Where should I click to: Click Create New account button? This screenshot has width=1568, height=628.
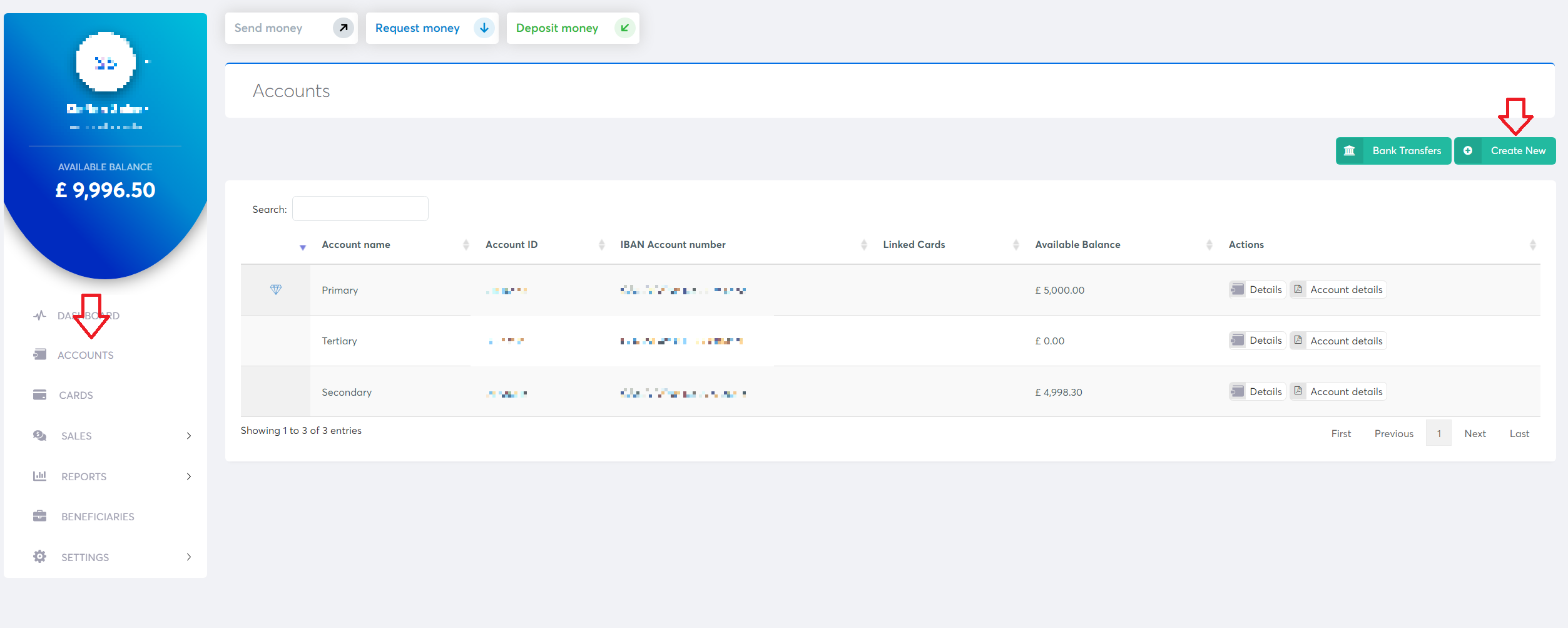click(x=1505, y=151)
